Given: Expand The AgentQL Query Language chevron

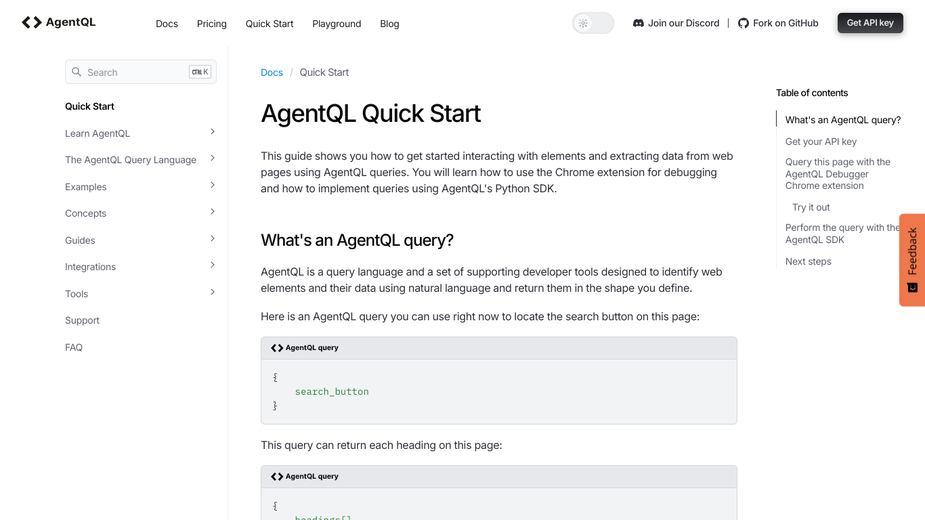Looking at the screenshot, I should tap(212, 158).
